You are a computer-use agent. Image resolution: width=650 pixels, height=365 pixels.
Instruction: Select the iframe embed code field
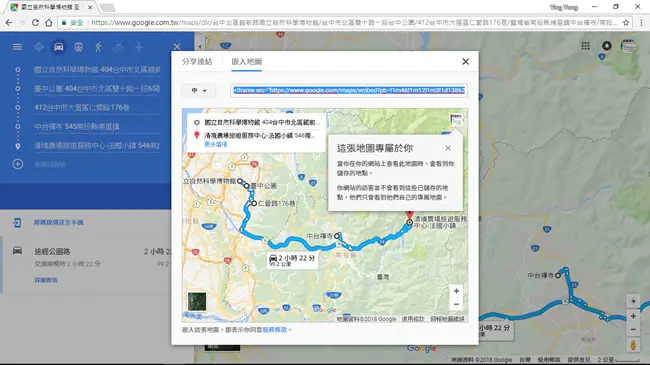(349, 90)
